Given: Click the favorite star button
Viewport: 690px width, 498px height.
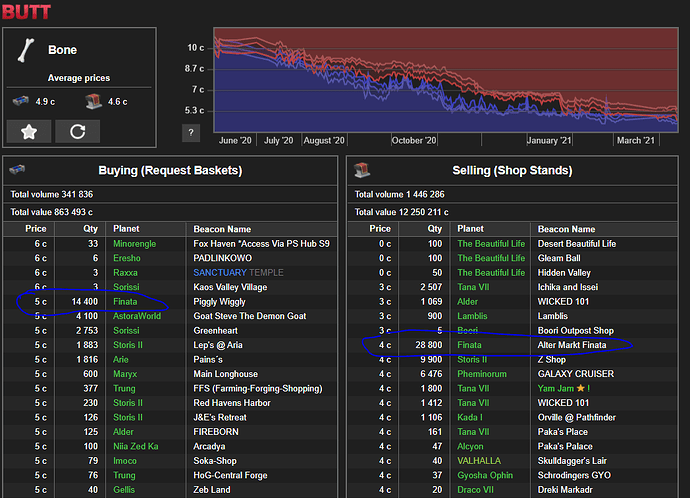Looking at the screenshot, I should 29,132.
